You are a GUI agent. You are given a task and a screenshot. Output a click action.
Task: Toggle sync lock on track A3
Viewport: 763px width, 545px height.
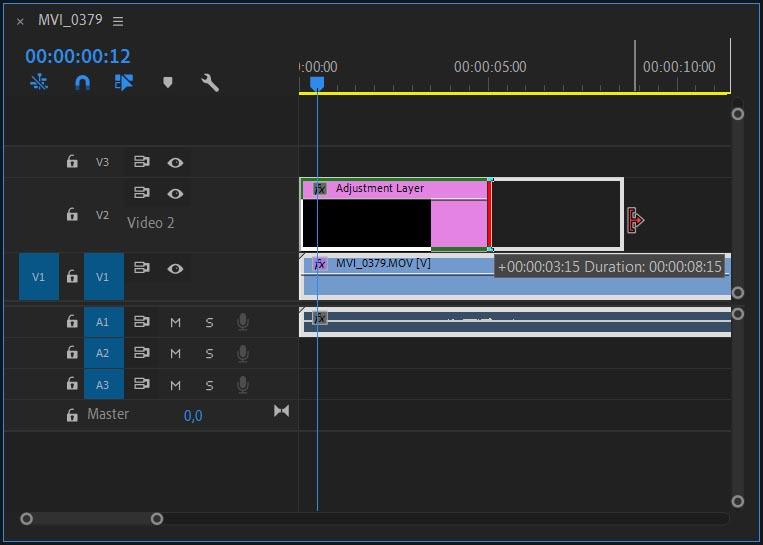142,384
